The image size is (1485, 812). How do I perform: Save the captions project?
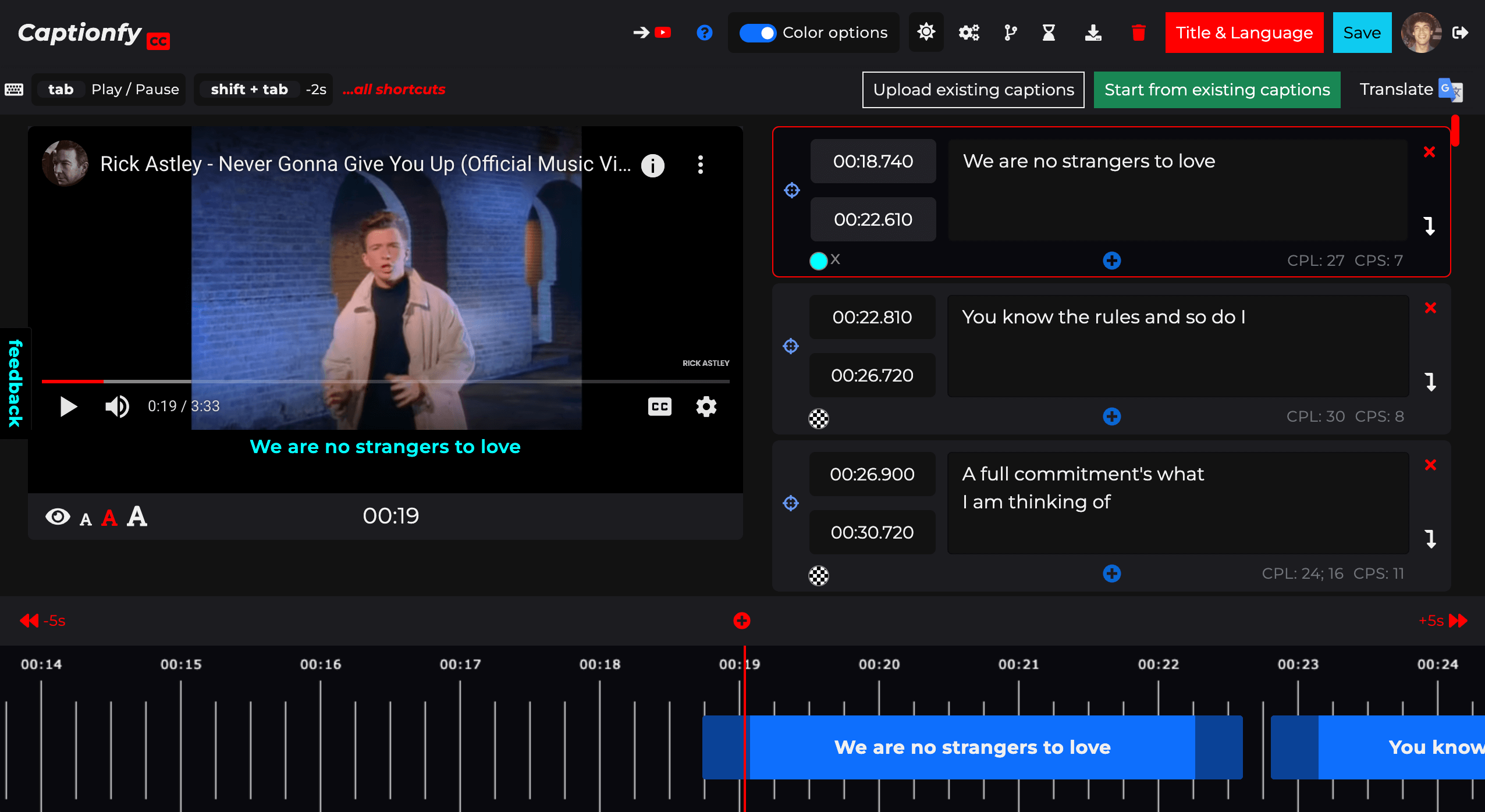[x=1362, y=33]
